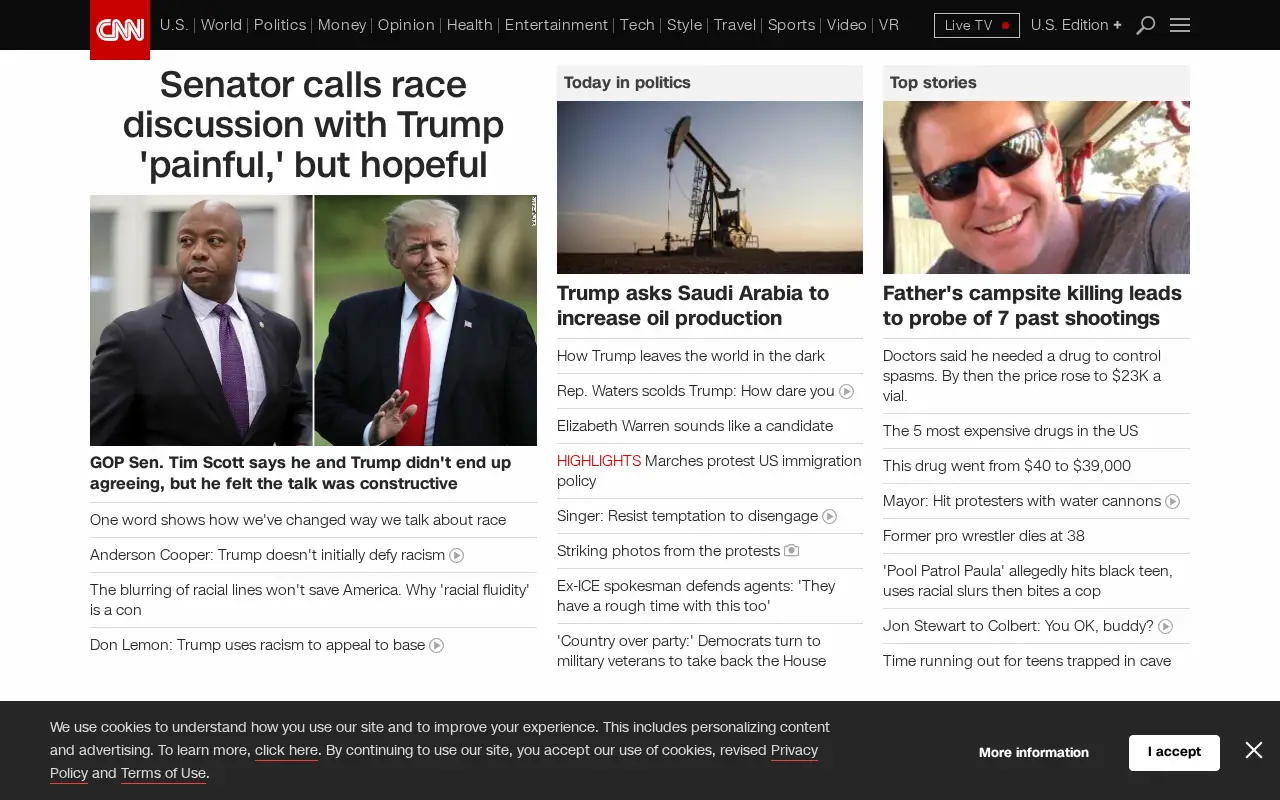Open 'Former pro wrestler dies at 38'
The width and height of the screenshot is (1280, 800).
click(x=984, y=536)
